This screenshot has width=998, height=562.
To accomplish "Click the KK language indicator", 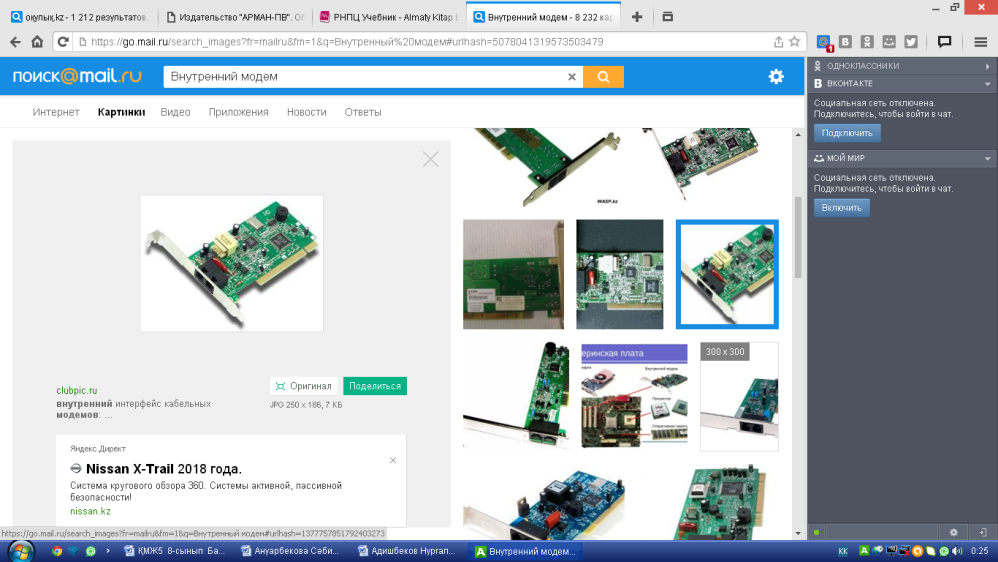I will coord(843,551).
